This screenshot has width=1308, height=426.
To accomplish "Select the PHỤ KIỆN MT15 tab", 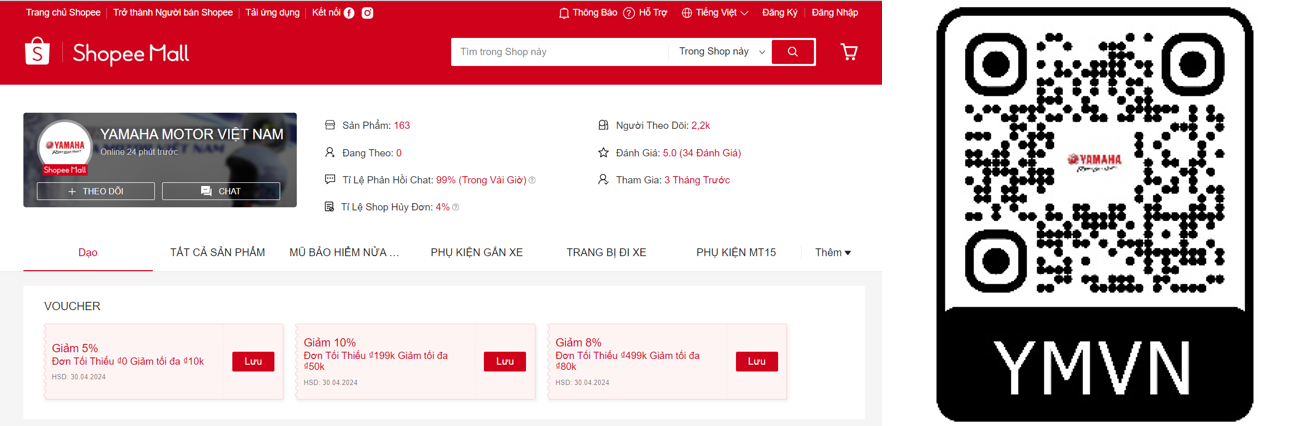I will 736,253.
